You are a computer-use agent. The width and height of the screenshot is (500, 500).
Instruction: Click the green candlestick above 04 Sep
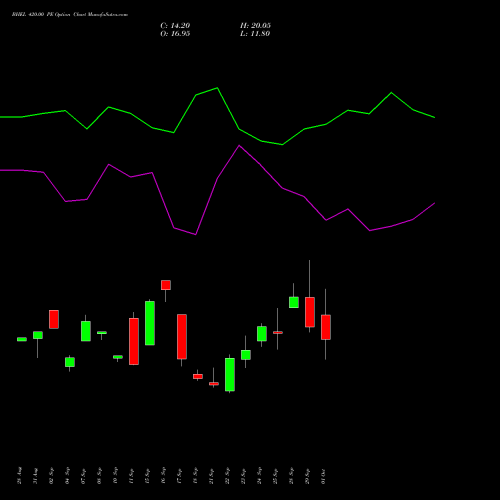click(70, 362)
